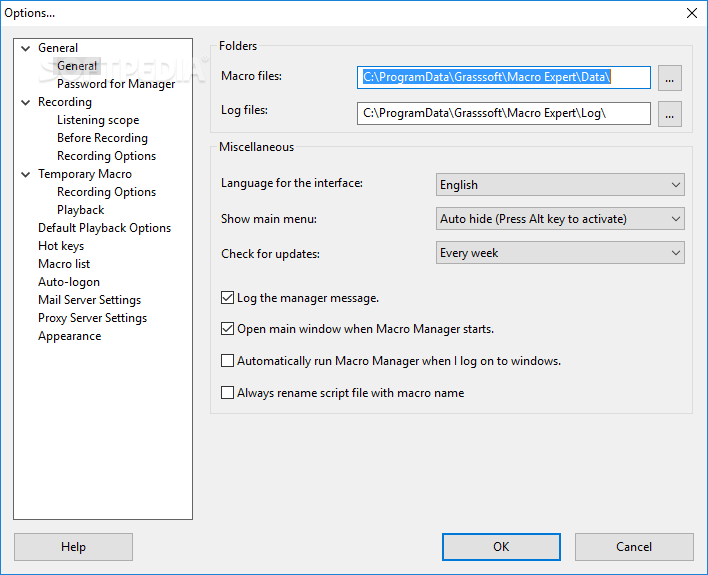
Task: Open the Macro list settings
Action: click(x=64, y=264)
